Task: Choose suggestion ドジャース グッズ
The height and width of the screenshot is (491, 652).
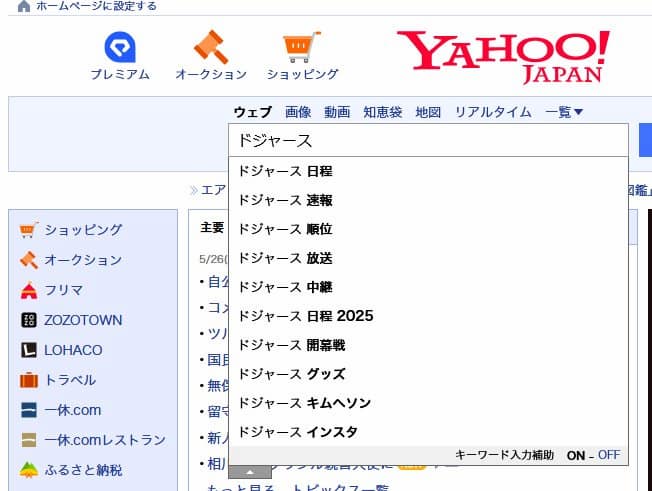Action: pos(428,374)
